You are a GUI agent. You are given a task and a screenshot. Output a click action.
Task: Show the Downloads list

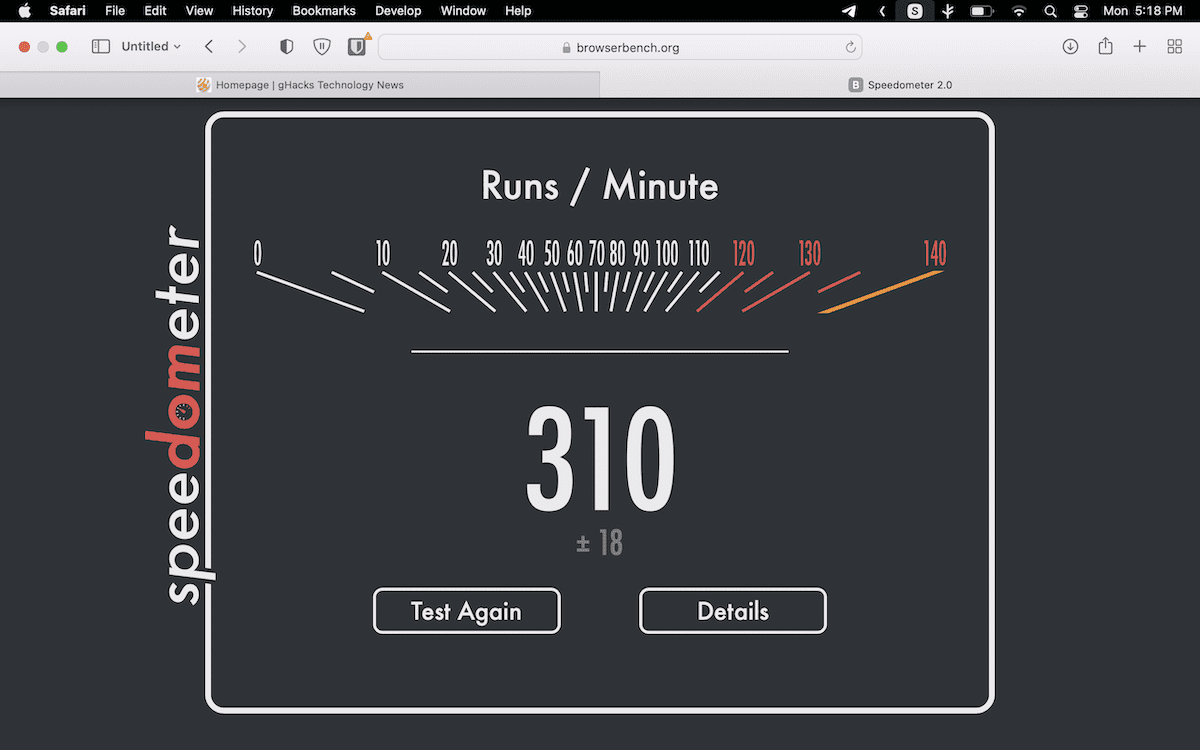click(x=1070, y=47)
